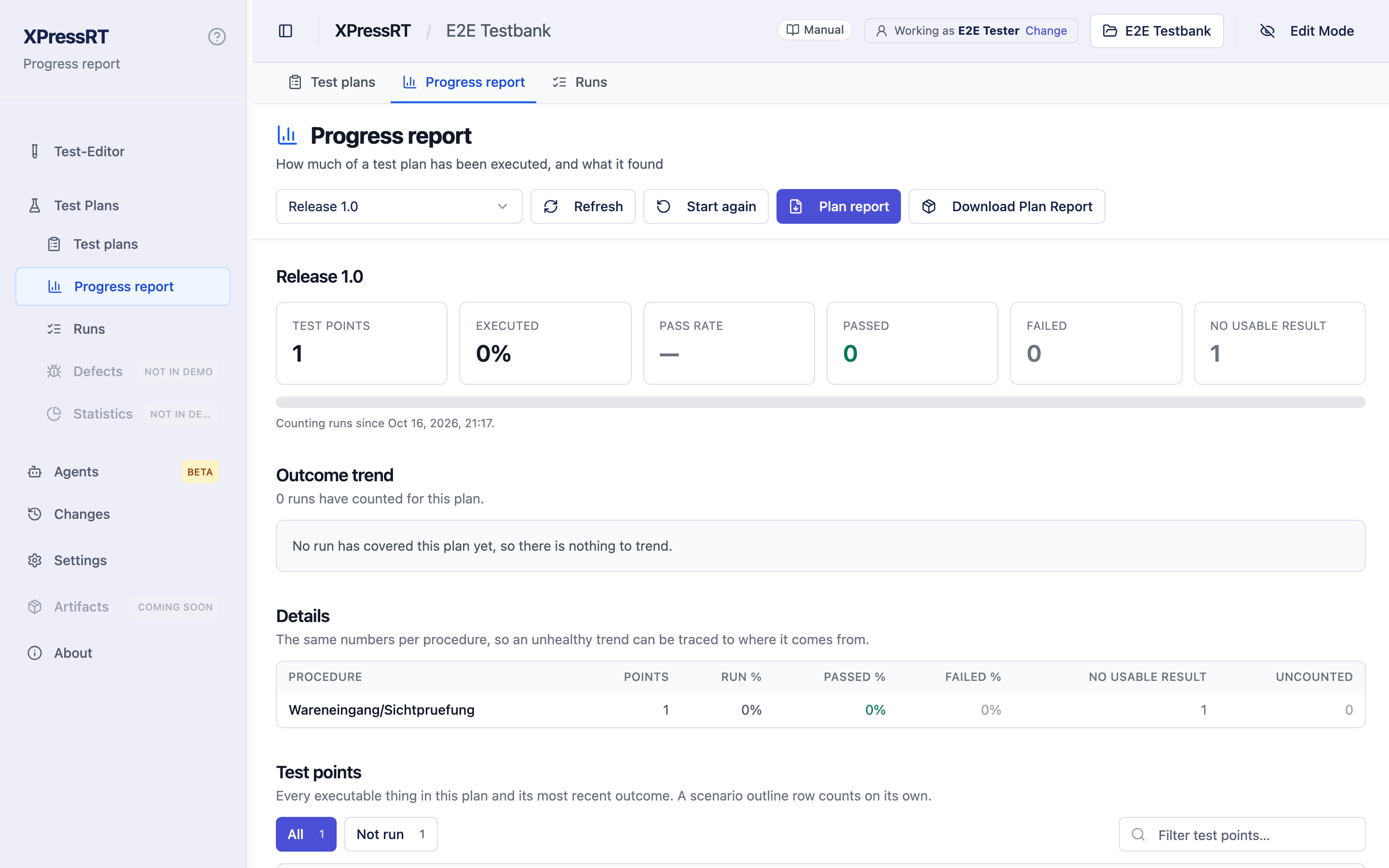Focus the Filter test points search field
This screenshot has height=868, width=1389.
point(1242,835)
